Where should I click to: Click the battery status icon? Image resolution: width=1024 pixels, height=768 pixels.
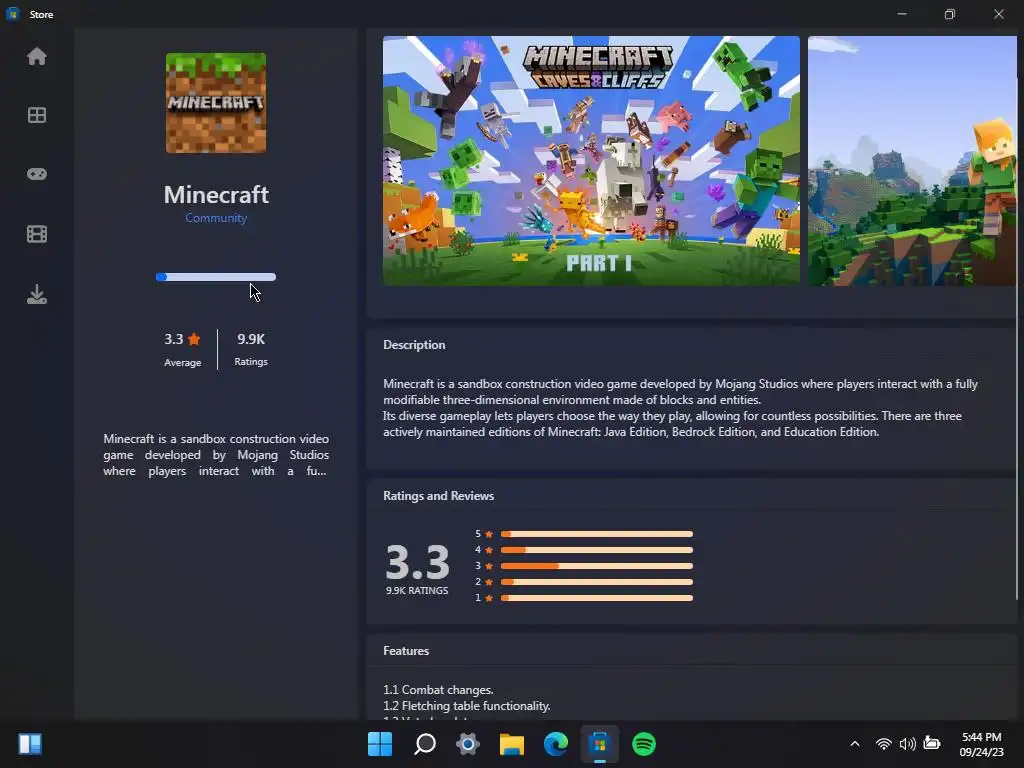932,743
